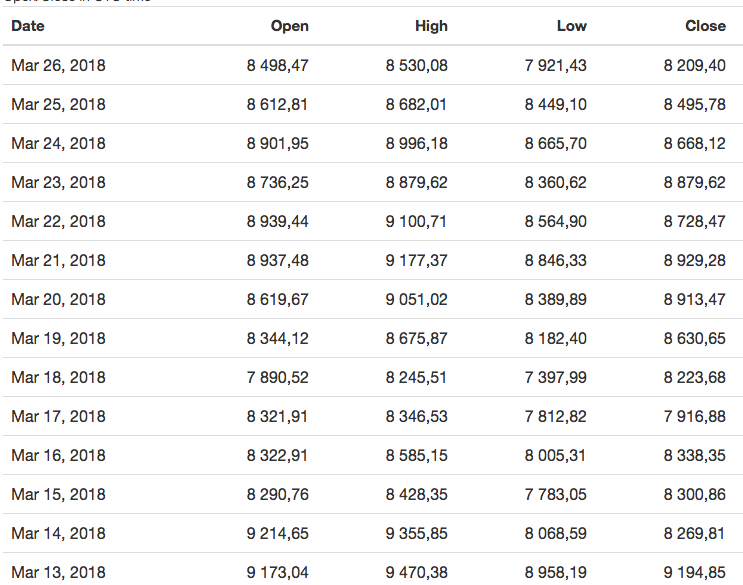743x585 pixels.
Task: Click high value 8 675,87
Action: (x=417, y=338)
